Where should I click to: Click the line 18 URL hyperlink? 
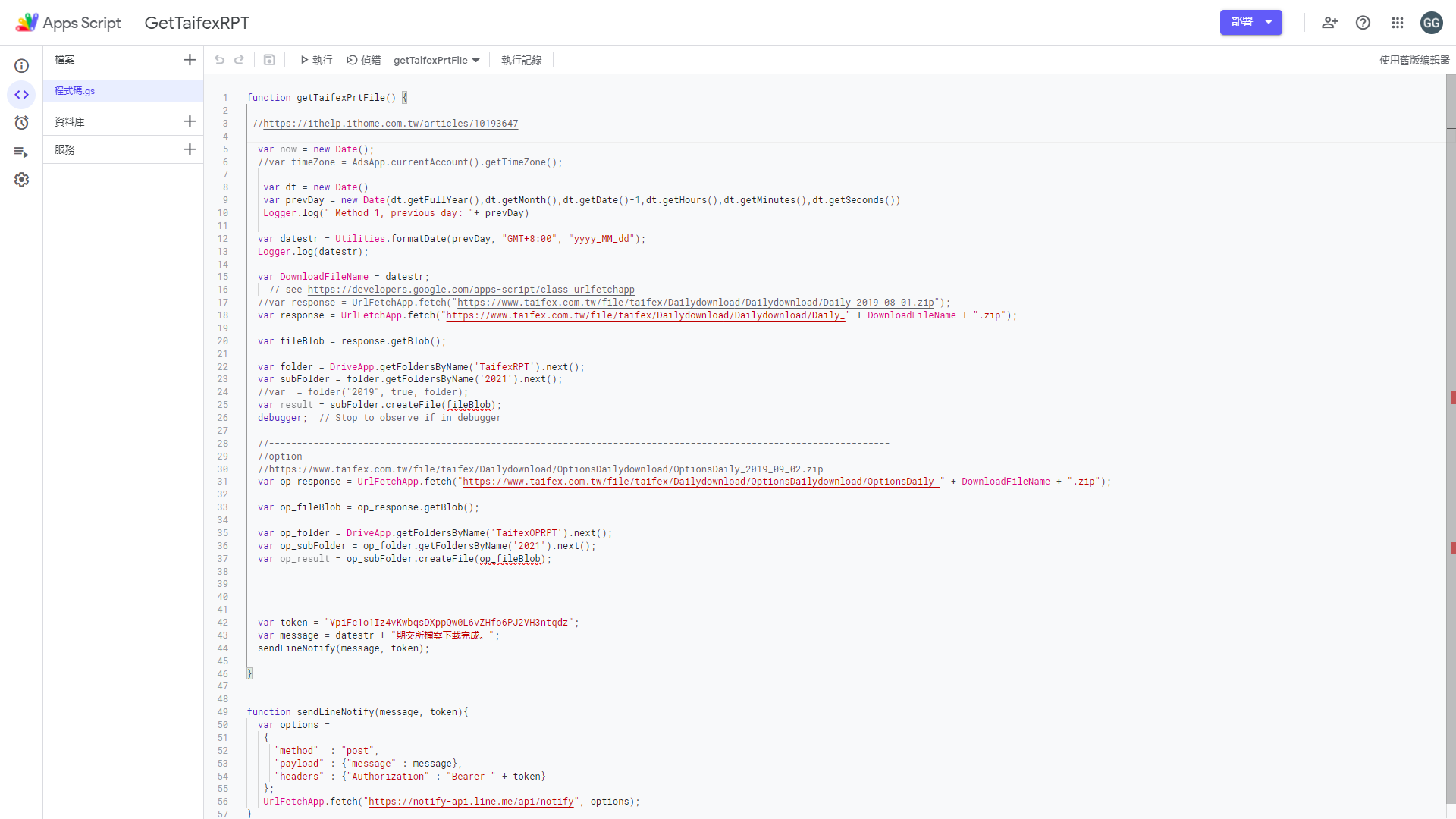coord(645,315)
